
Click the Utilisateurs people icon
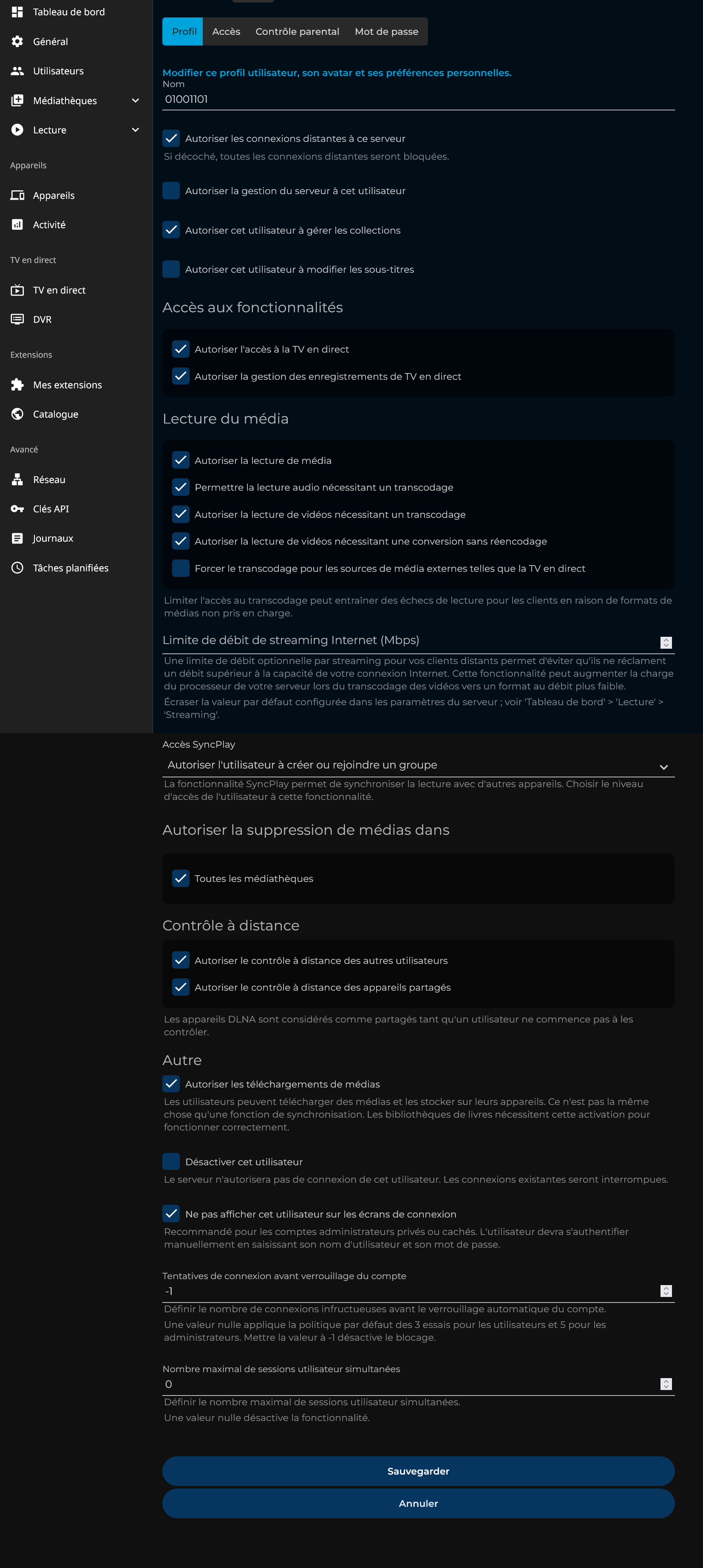point(17,71)
